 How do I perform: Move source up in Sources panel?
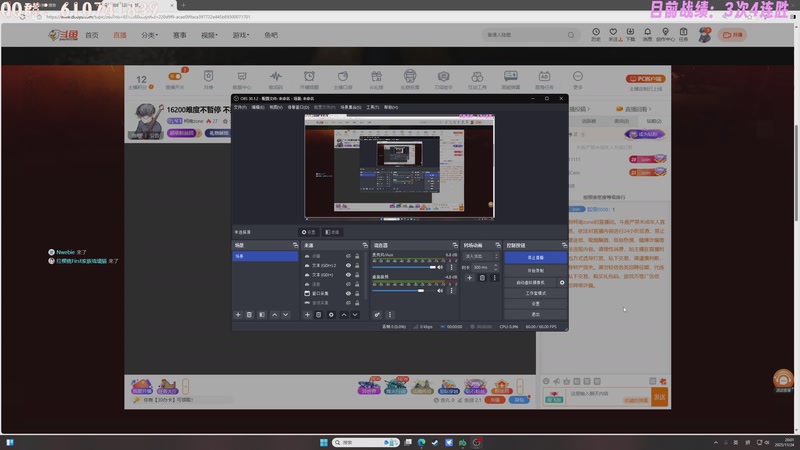[344, 315]
